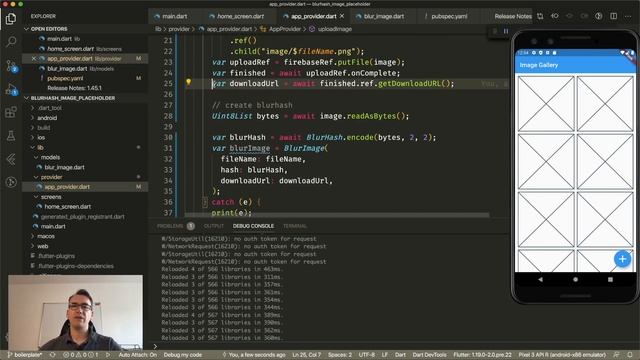Open generated_plugin_registrant.dart in file tree
640x360 pixels.
(82, 217)
